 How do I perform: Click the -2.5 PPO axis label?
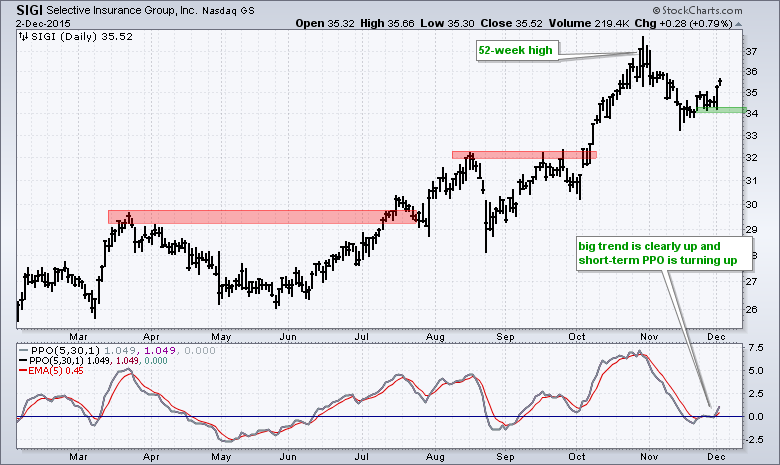[x=754, y=440]
